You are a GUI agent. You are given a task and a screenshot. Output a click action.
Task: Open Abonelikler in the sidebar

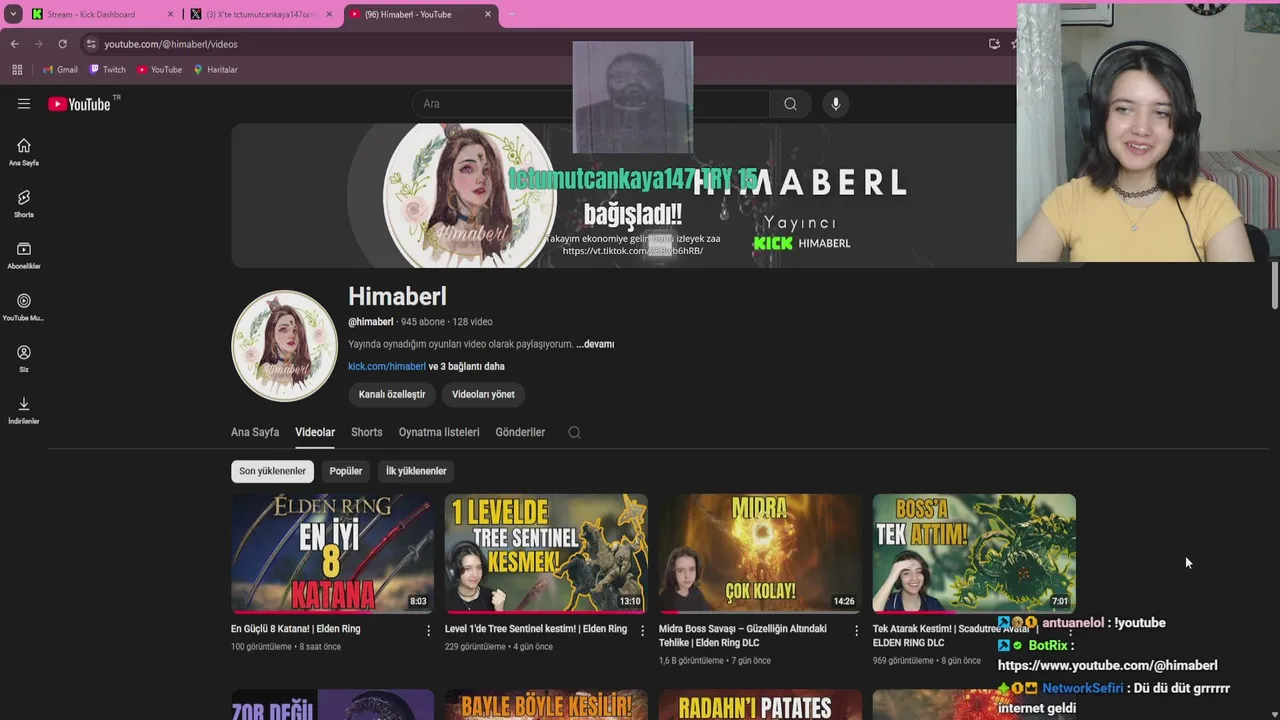24,256
